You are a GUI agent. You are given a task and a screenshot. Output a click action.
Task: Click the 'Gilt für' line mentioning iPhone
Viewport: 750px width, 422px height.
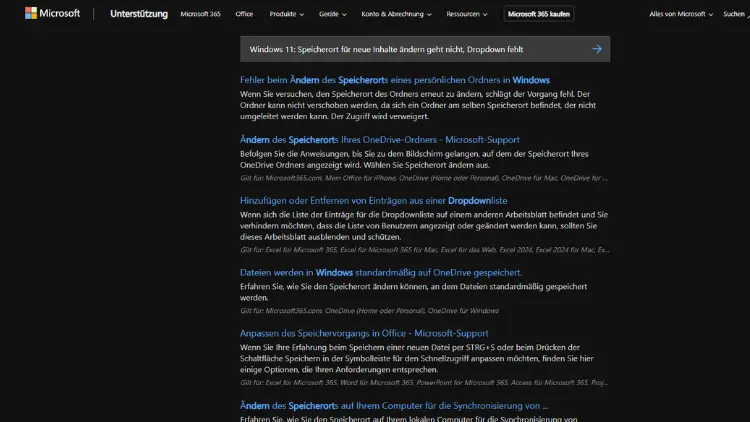click(x=424, y=178)
